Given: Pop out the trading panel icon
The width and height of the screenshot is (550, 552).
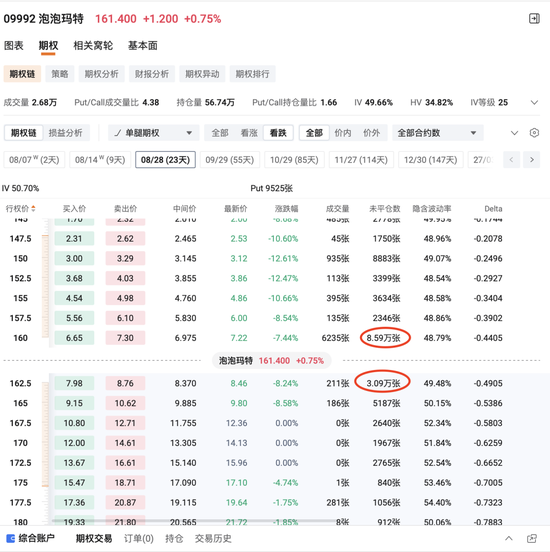Looking at the screenshot, I should point(532,538).
